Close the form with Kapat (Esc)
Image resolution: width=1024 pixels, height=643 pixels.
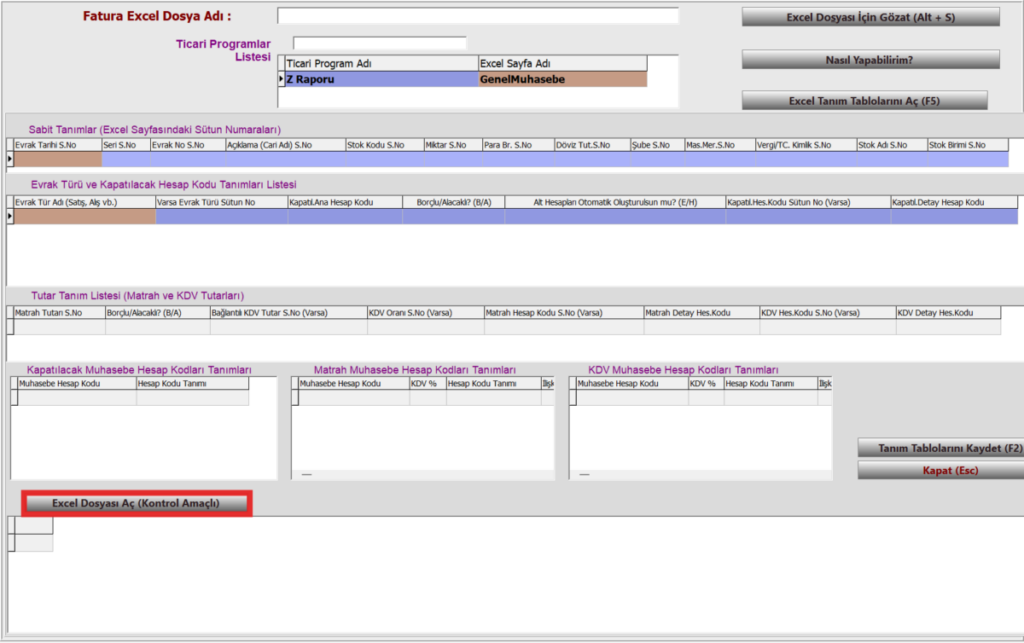941,470
